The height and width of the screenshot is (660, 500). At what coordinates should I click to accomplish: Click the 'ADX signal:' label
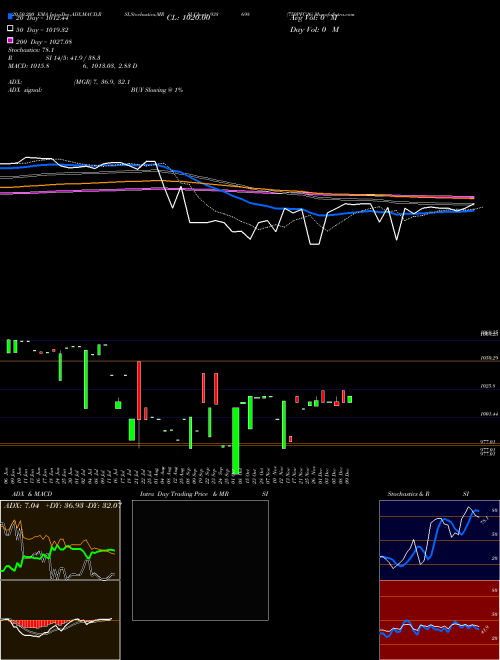point(25,90)
